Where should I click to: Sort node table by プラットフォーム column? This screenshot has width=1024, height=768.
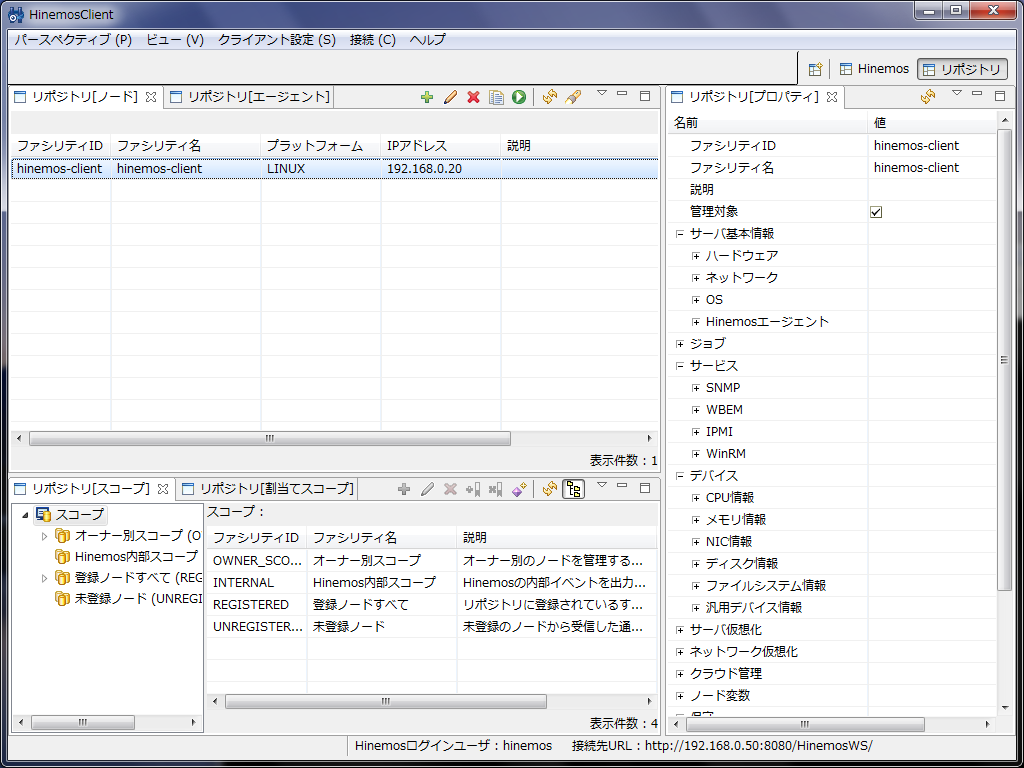tap(321, 146)
